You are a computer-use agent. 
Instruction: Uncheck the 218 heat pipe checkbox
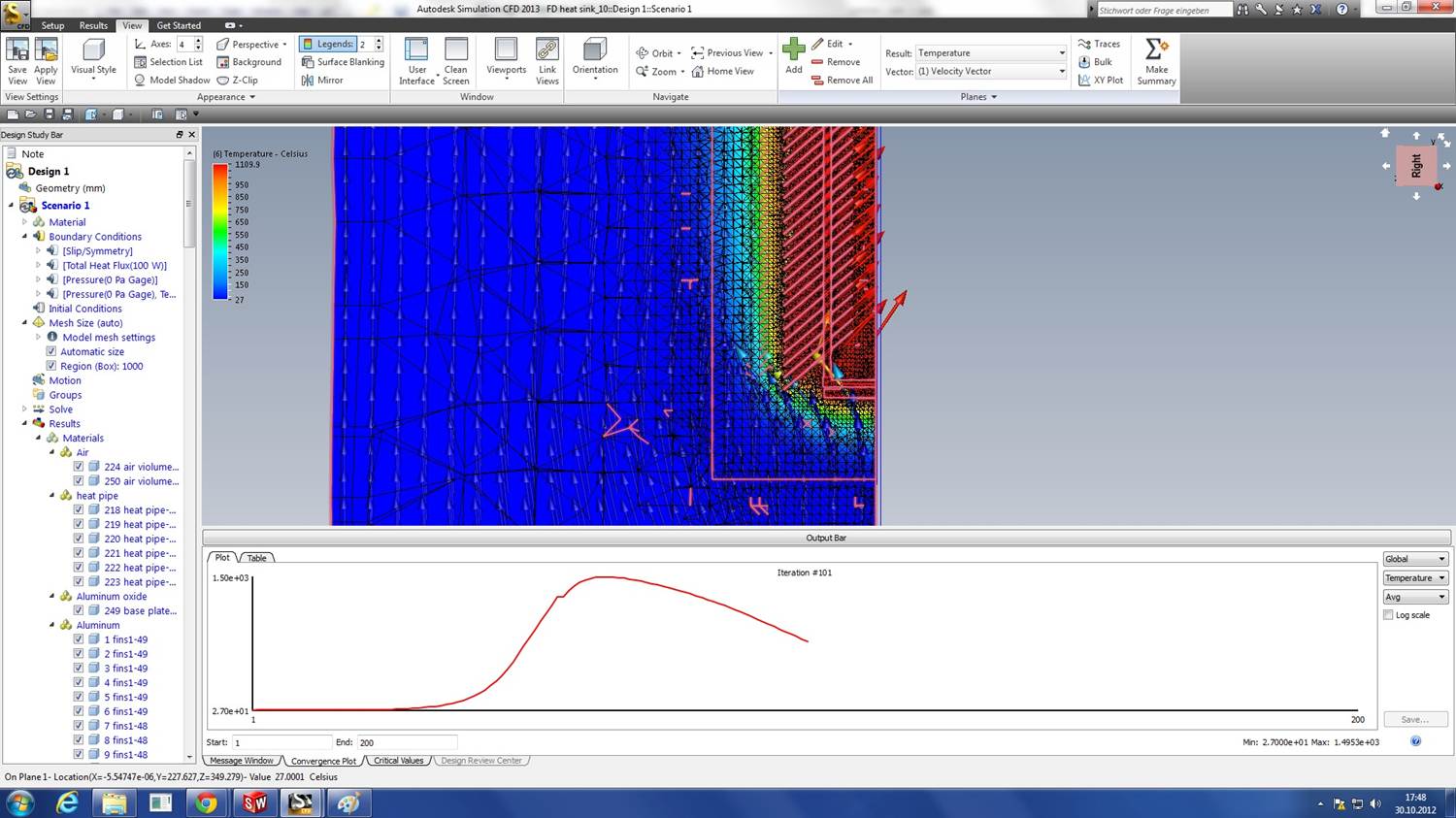tap(79, 509)
